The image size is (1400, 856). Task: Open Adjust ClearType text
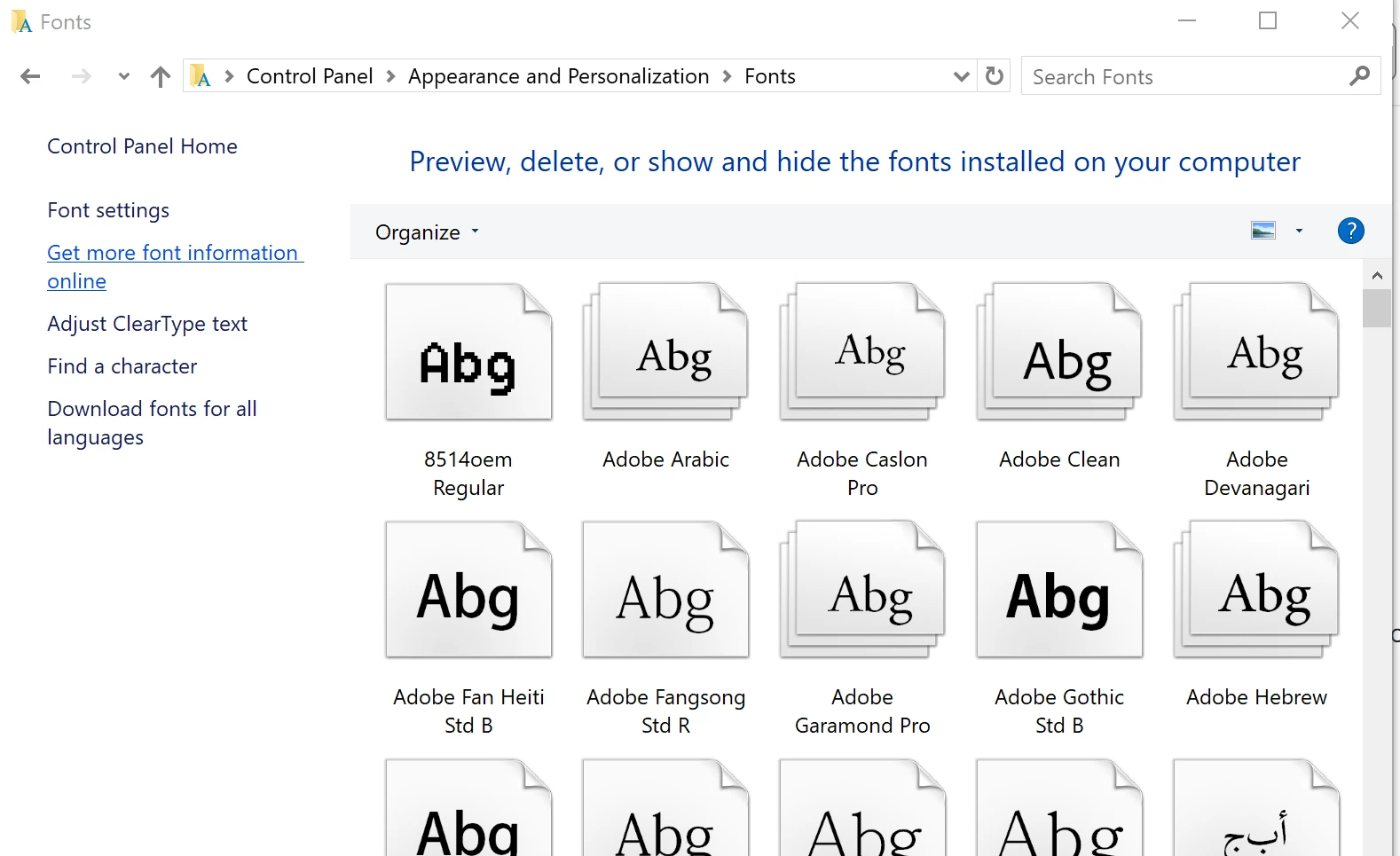pos(147,324)
